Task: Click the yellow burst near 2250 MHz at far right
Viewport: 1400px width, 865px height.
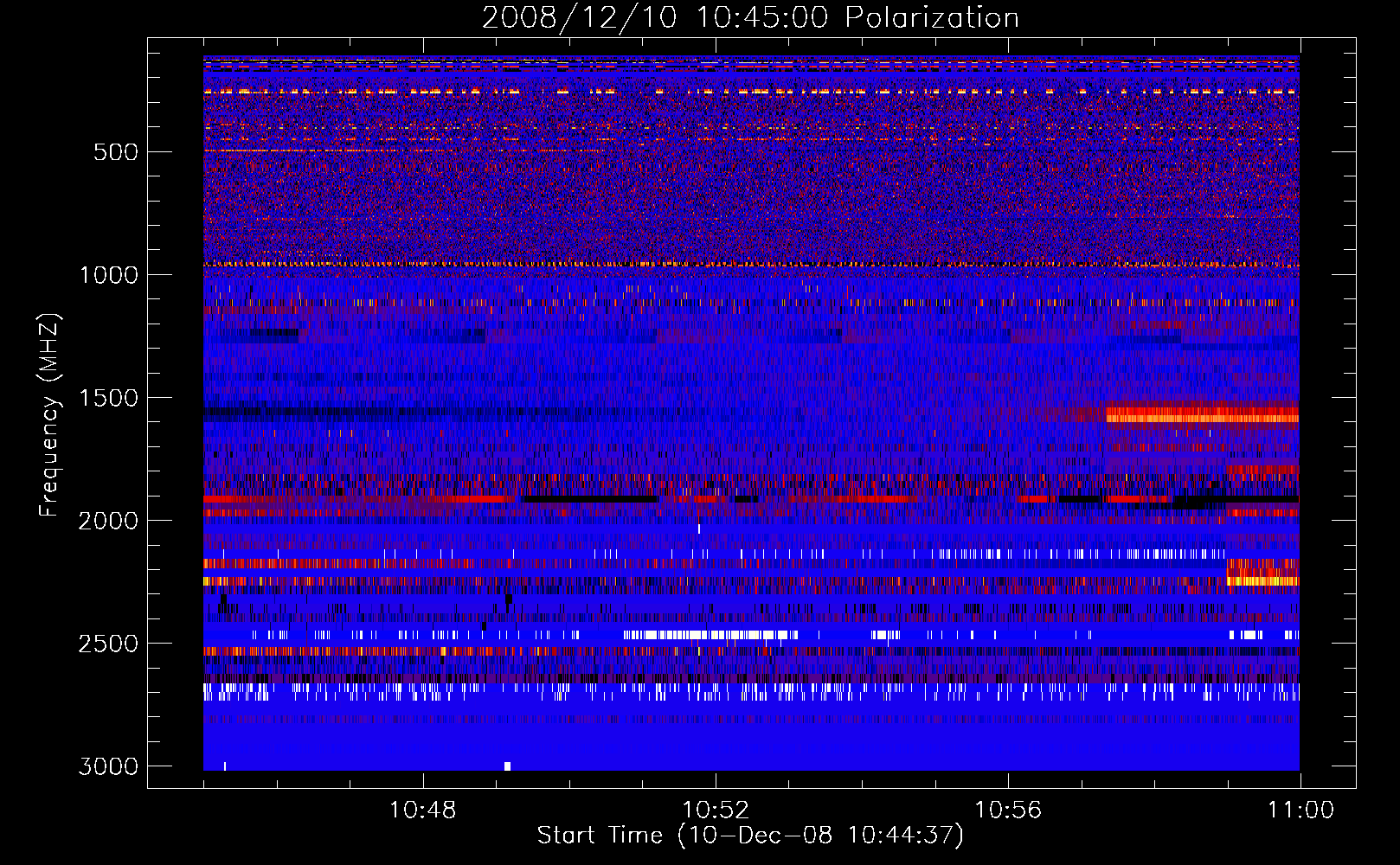Action: pos(1263,581)
